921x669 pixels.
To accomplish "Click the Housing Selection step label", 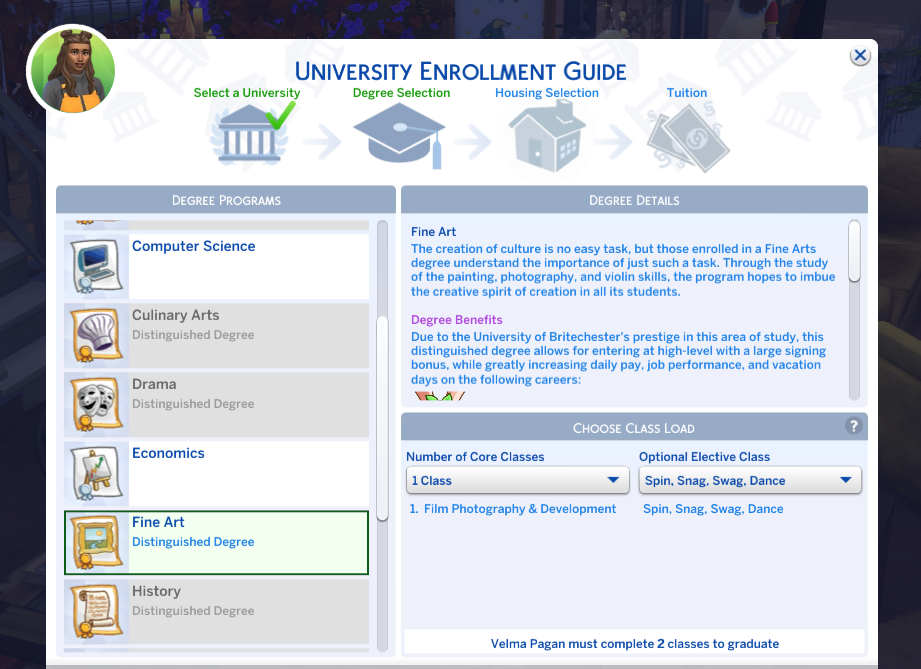I will click(x=547, y=93).
